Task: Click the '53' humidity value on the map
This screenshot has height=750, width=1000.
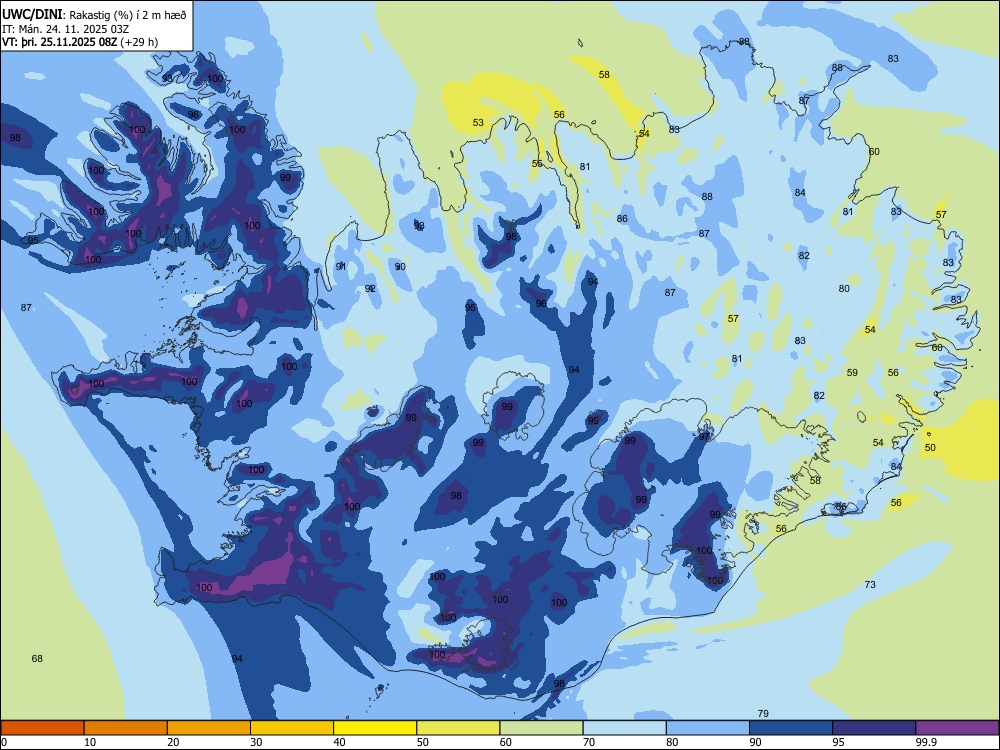Action: click(478, 122)
